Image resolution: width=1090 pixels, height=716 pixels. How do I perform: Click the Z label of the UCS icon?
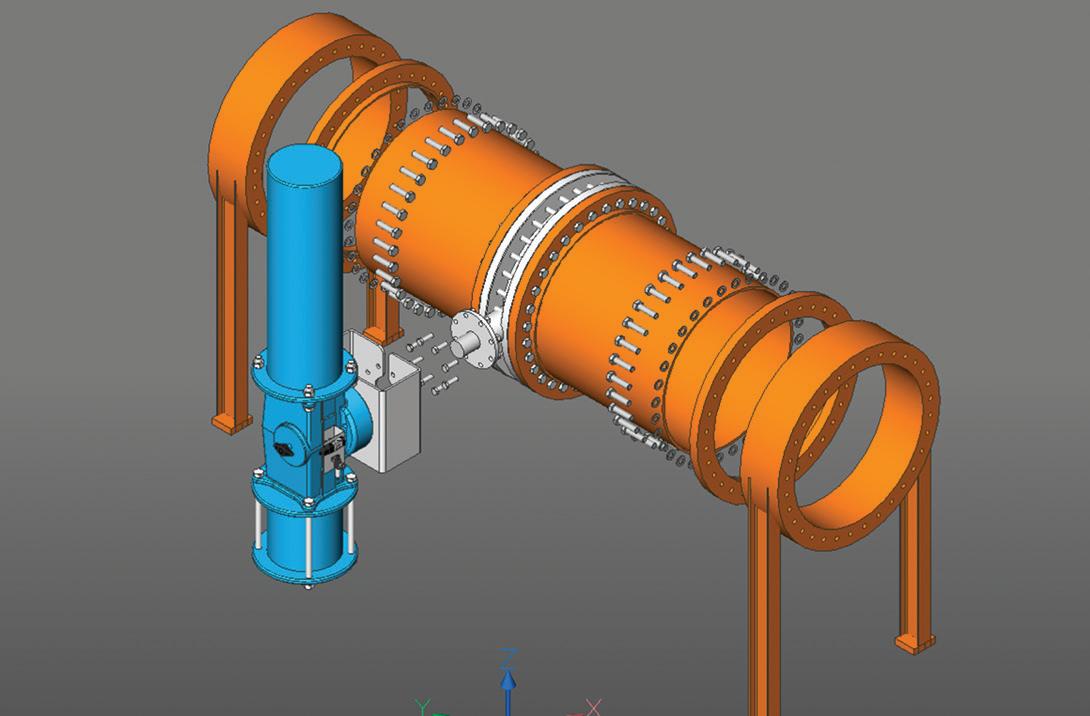[x=509, y=657]
